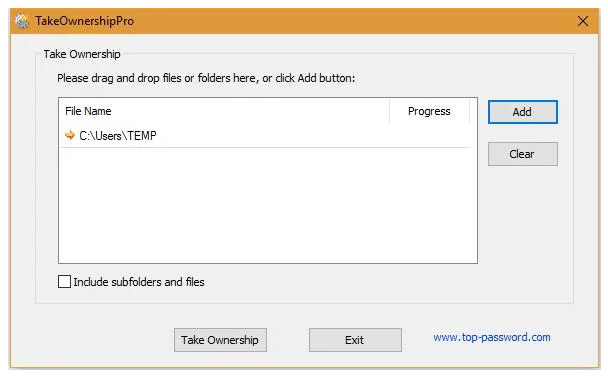Click the Progress cell of C:\Users\TEMP row
Viewport: 608px width, 379px height.
click(x=430, y=136)
